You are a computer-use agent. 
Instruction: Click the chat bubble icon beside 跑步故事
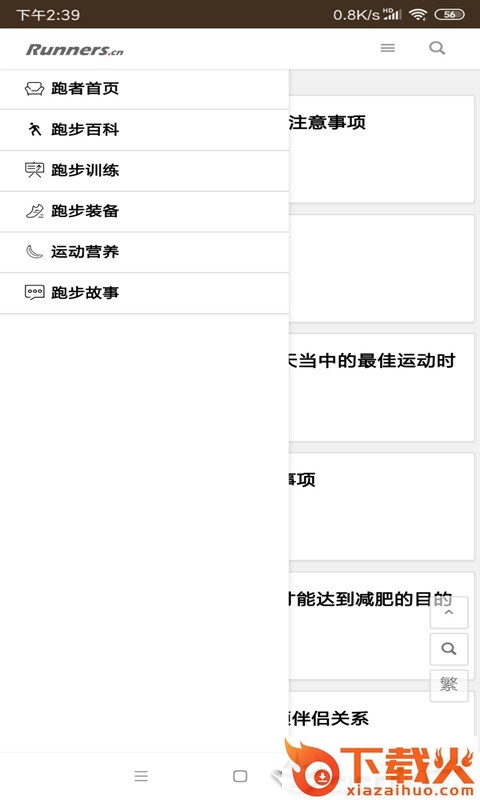[x=34, y=292]
